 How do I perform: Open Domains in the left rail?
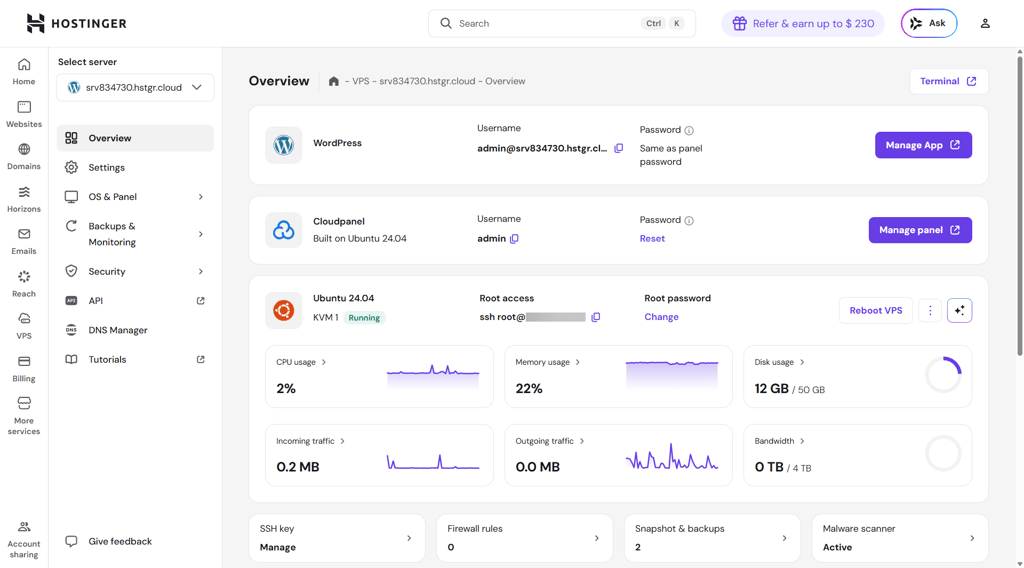coord(24,157)
